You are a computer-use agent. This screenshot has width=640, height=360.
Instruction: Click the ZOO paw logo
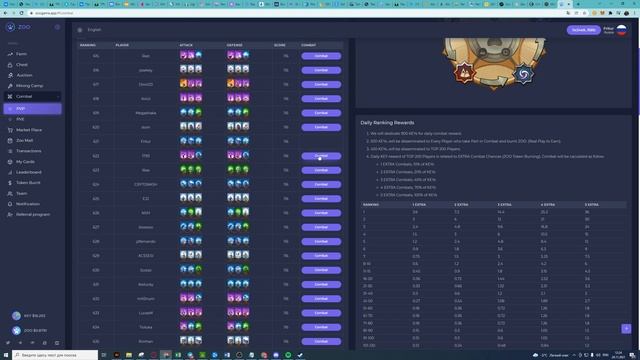[11, 27]
